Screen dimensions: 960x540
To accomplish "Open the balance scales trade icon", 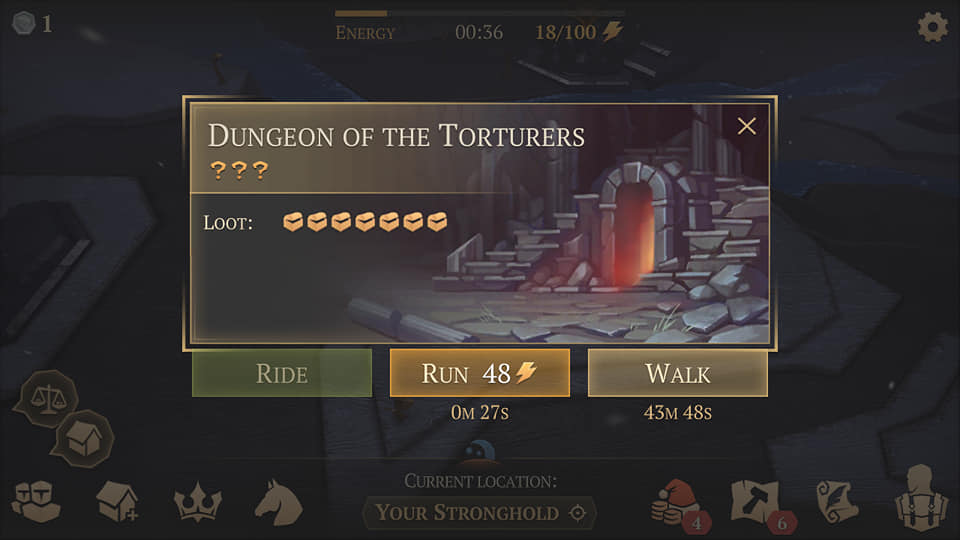I will click(x=48, y=399).
